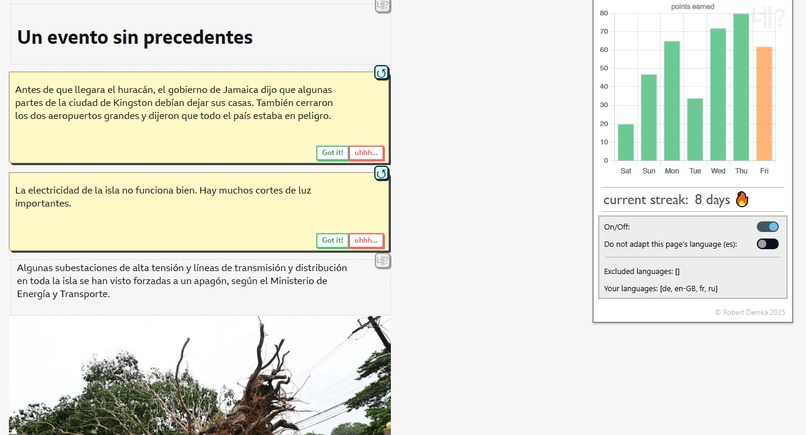806x435 pixels.
Task: Click the simplify icon beside subestaciones paragraph
Action: pos(382,261)
